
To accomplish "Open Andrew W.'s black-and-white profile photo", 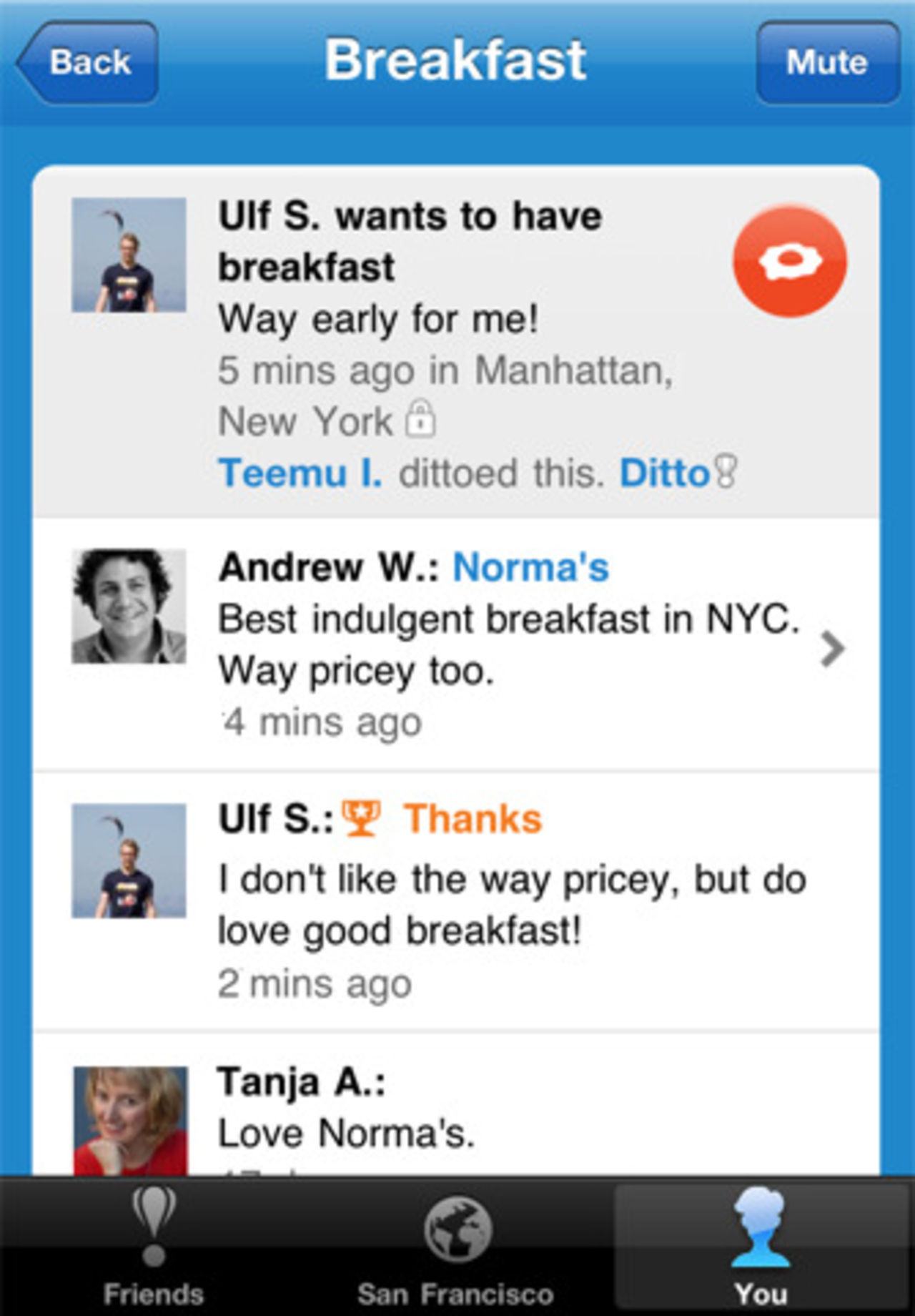I will [x=129, y=606].
